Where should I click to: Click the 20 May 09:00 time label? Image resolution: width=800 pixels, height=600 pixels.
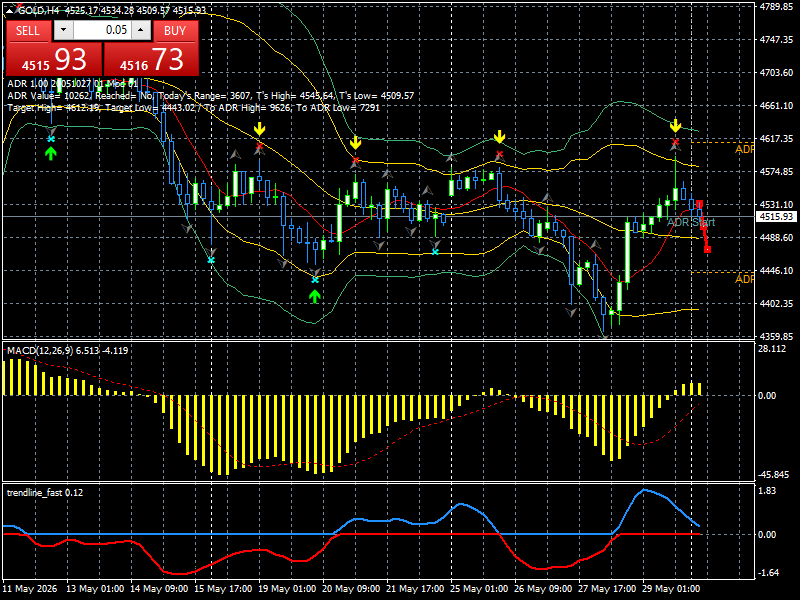pos(351,588)
